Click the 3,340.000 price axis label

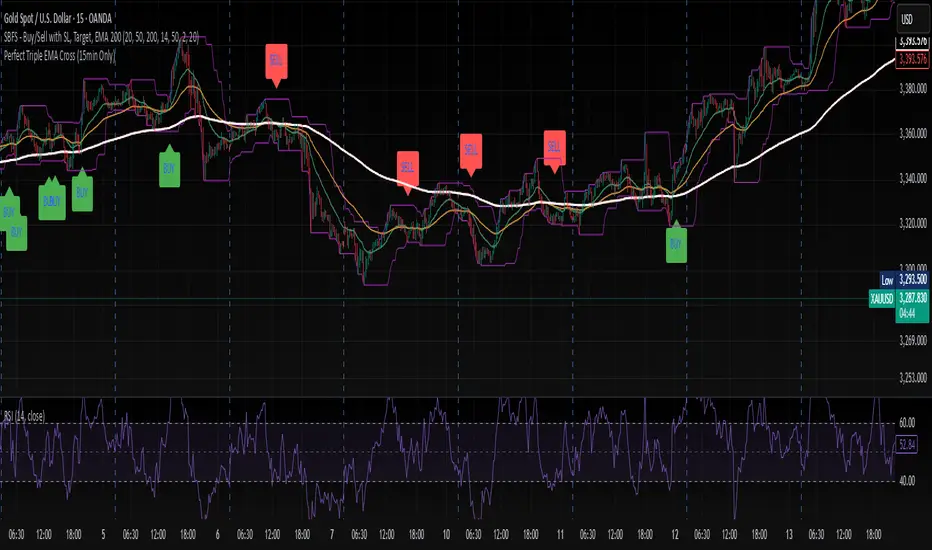click(x=912, y=178)
